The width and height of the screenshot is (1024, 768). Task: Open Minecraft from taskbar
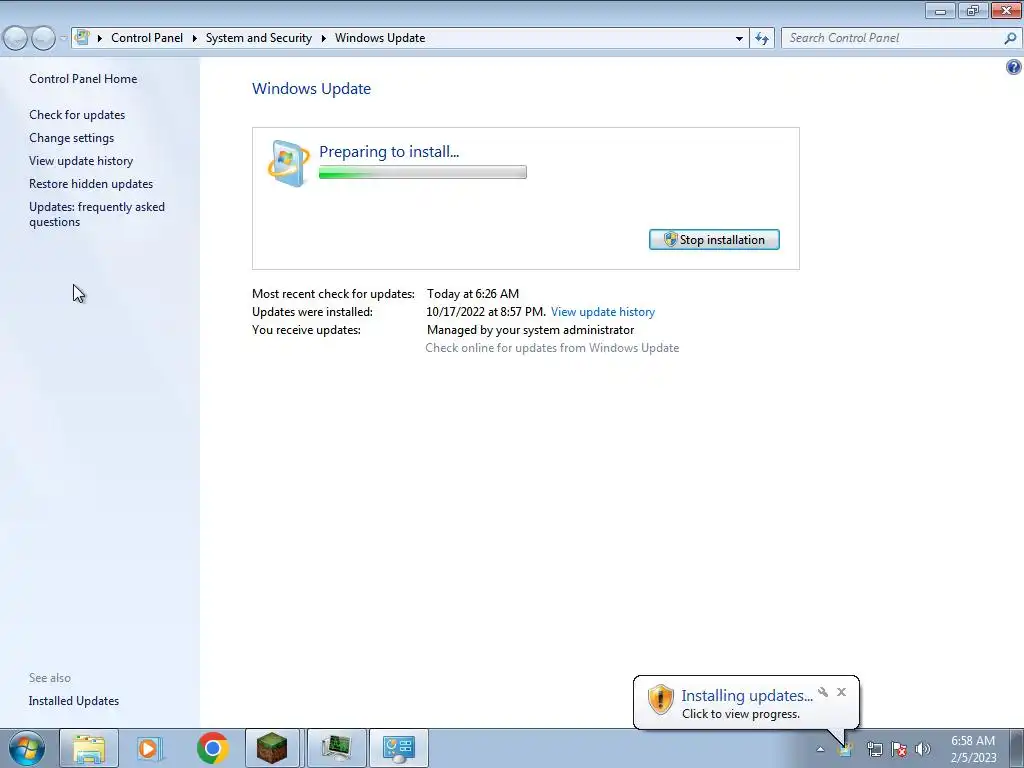[x=272, y=748]
